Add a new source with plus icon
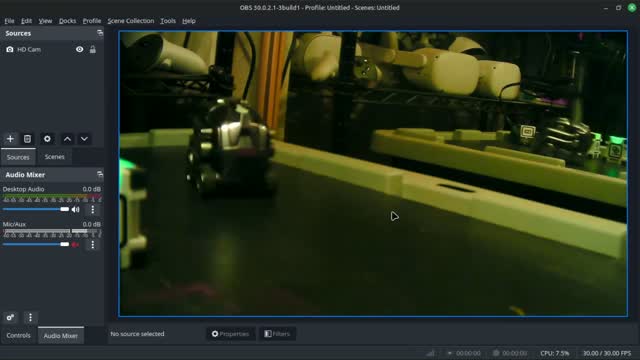 10,139
